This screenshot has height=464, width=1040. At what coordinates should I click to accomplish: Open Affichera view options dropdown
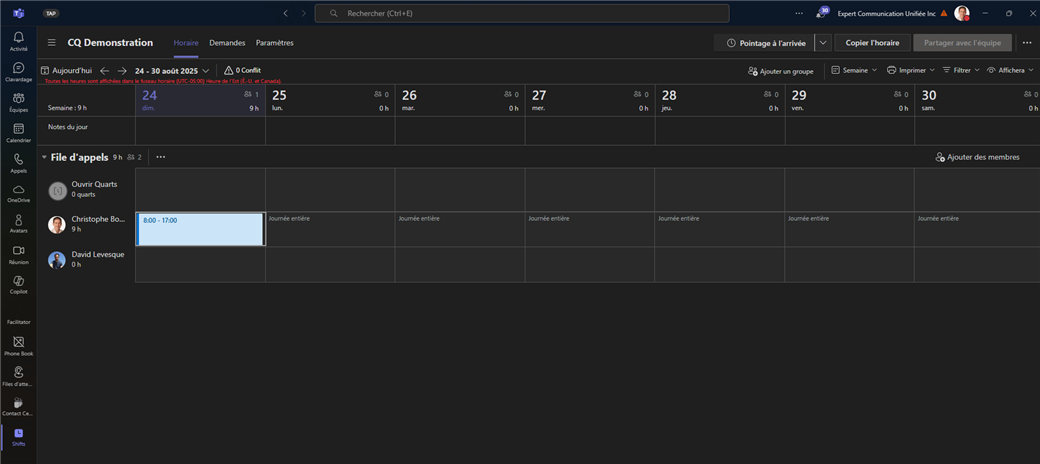(1010, 70)
